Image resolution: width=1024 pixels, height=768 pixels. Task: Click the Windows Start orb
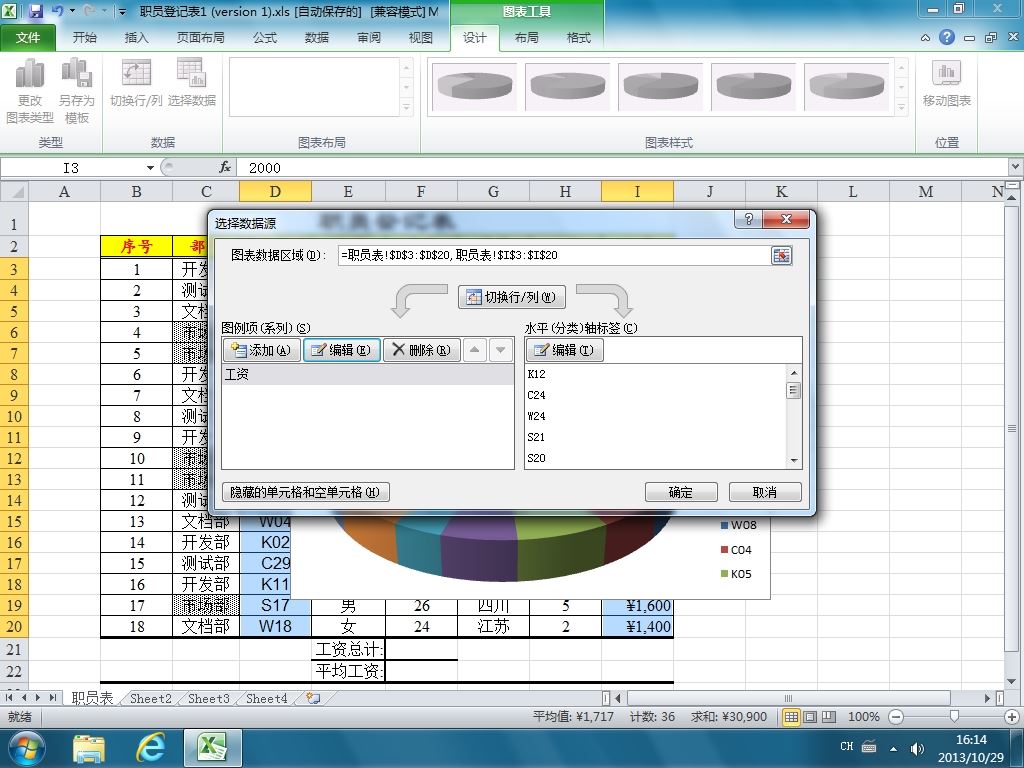pos(26,748)
